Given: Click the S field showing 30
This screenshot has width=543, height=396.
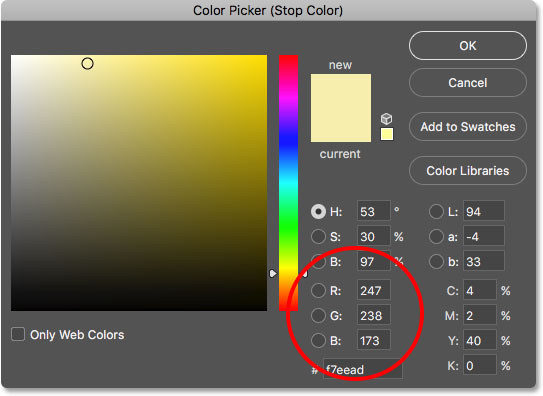Looking at the screenshot, I should click(x=374, y=236).
